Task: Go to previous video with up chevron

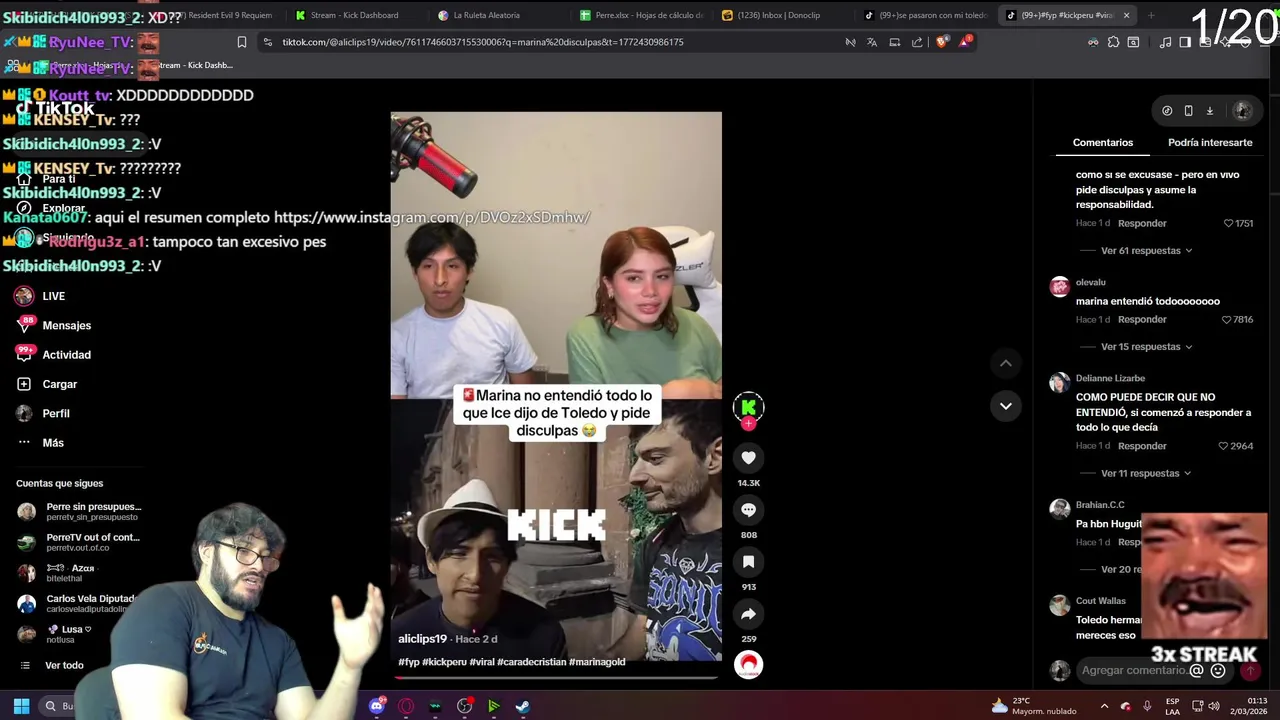Action: (1006, 363)
